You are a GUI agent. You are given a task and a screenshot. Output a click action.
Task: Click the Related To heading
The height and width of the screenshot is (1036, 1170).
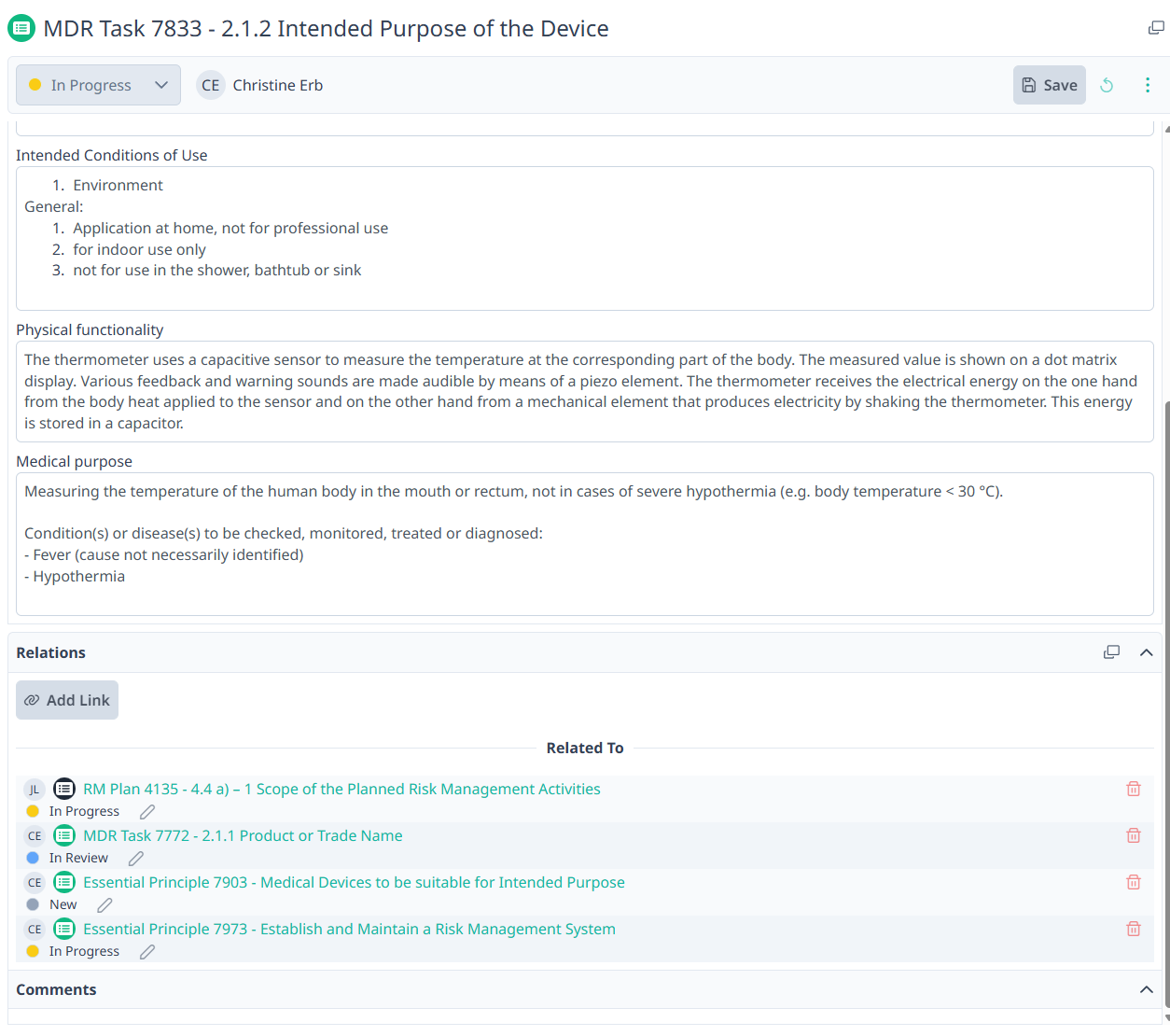coord(585,748)
